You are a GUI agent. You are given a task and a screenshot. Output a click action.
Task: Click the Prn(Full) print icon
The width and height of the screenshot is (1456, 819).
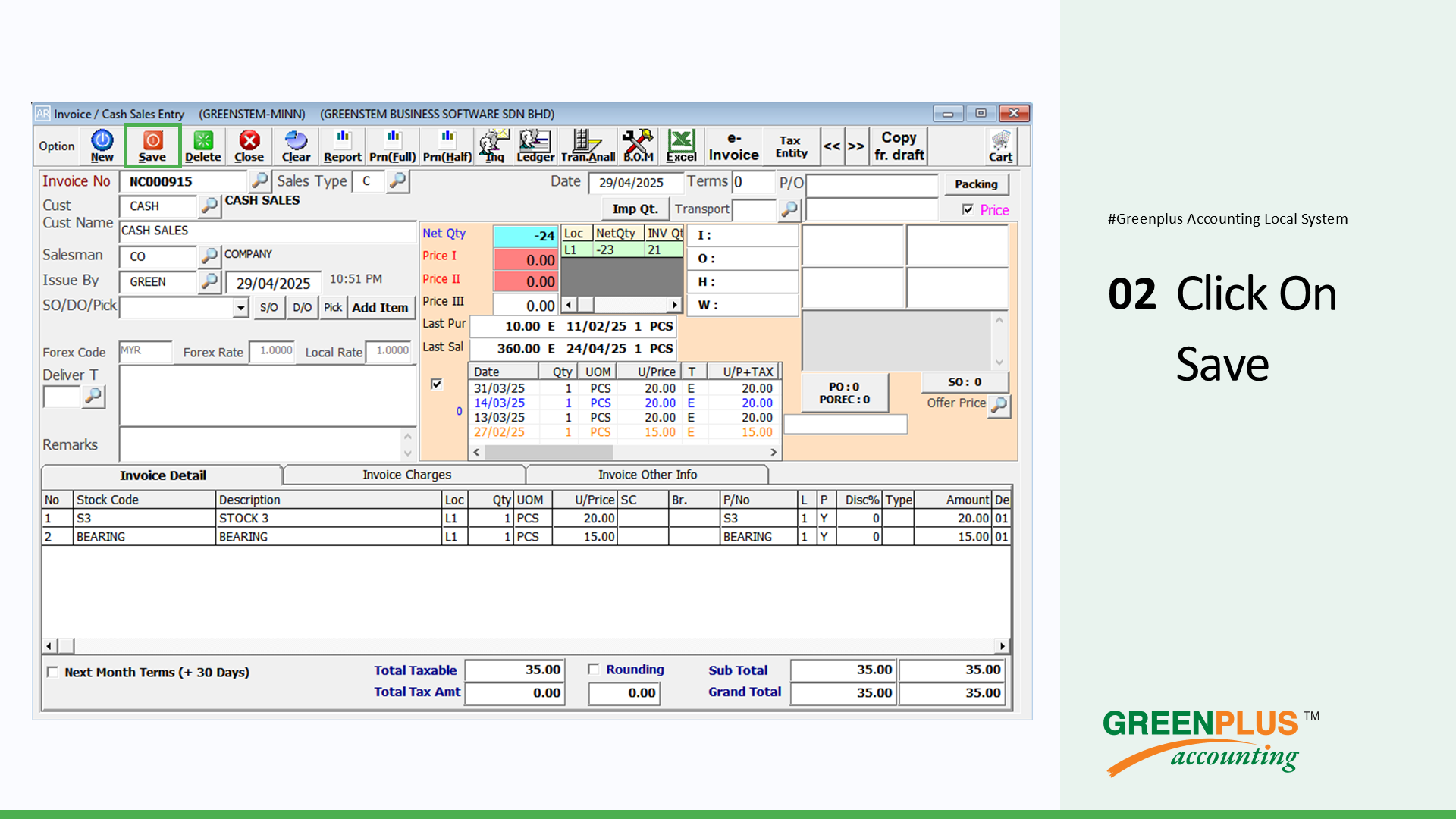pos(393,146)
